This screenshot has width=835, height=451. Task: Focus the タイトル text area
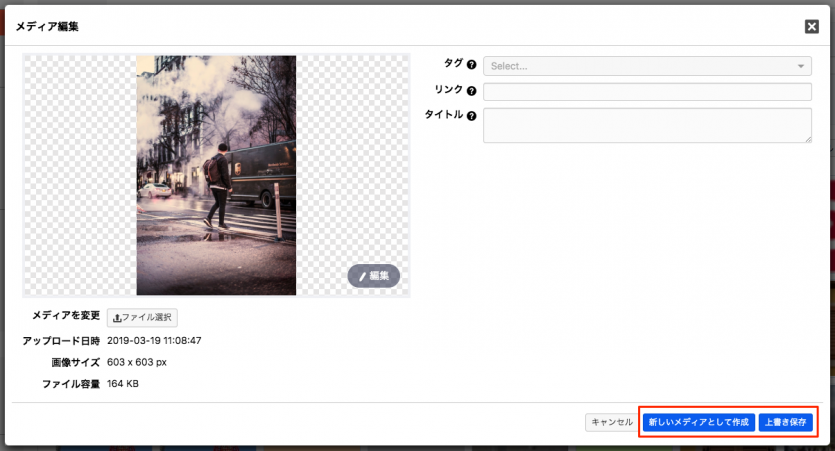pyautogui.click(x=647, y=126)
